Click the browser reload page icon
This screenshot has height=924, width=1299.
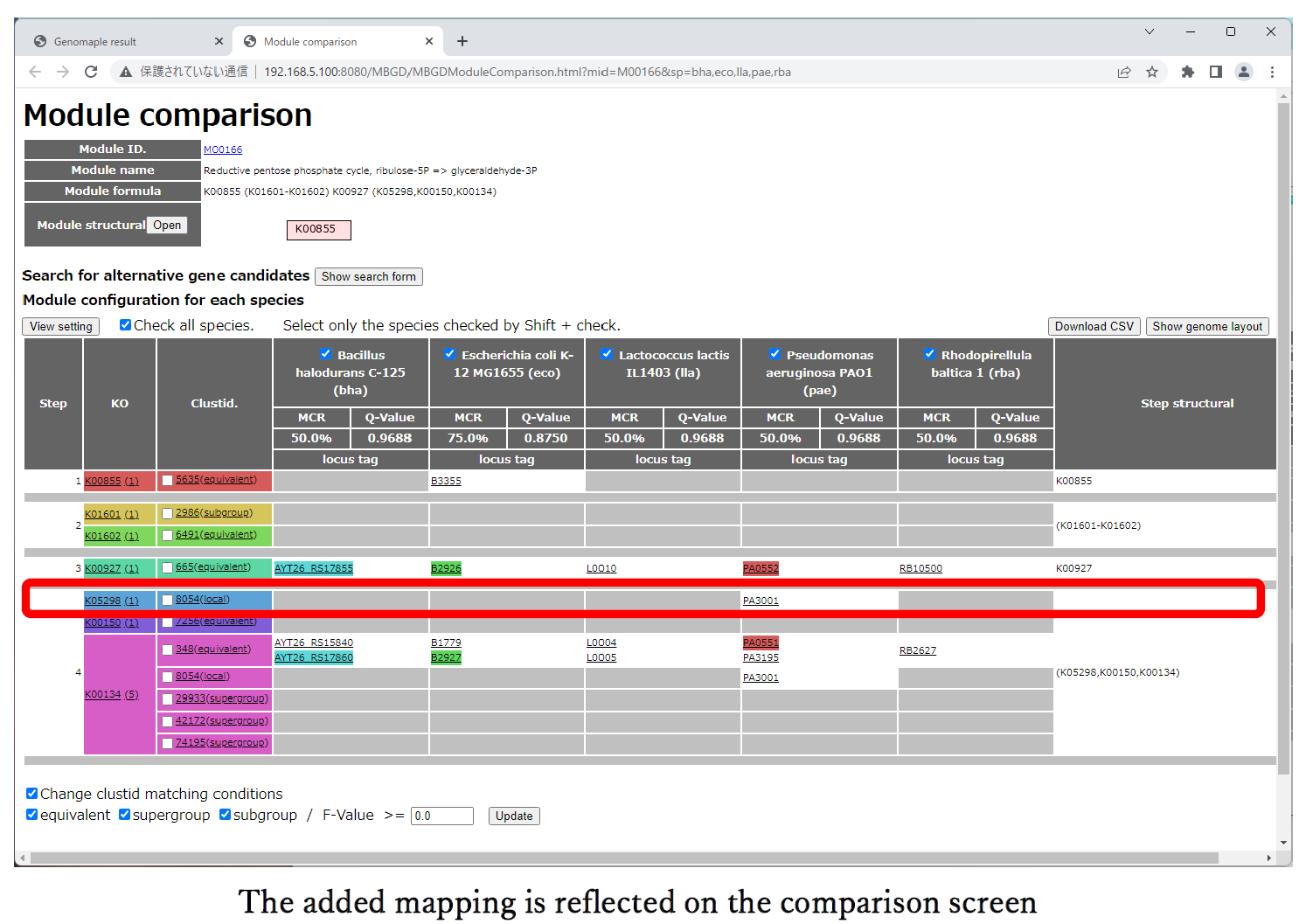[x=91, y=72]
